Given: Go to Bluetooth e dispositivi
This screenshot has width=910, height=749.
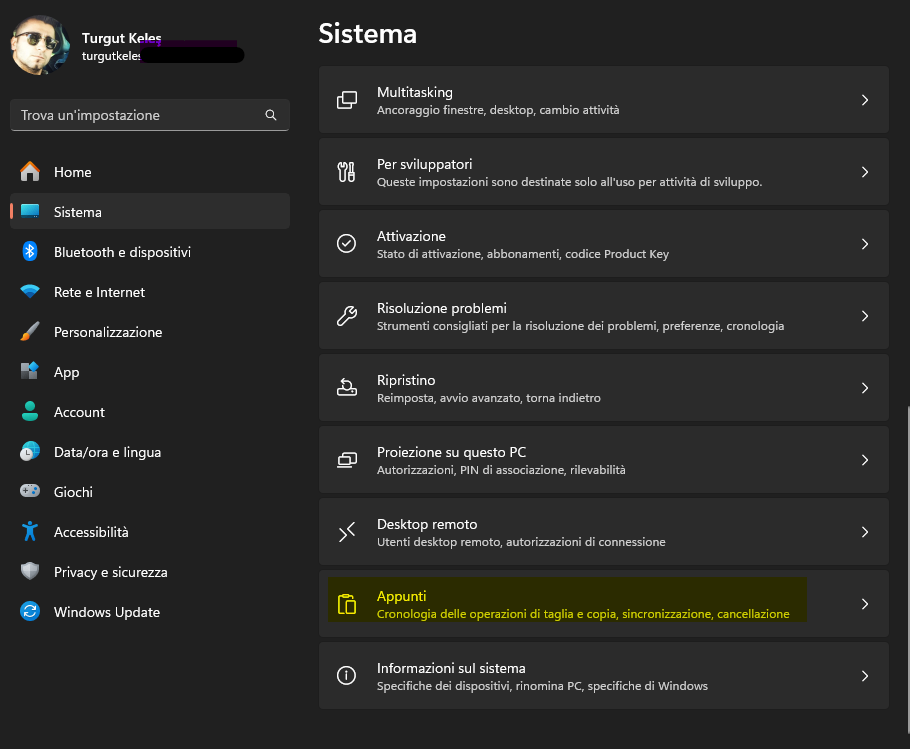Looking at the screenshot, I should 122,252.
